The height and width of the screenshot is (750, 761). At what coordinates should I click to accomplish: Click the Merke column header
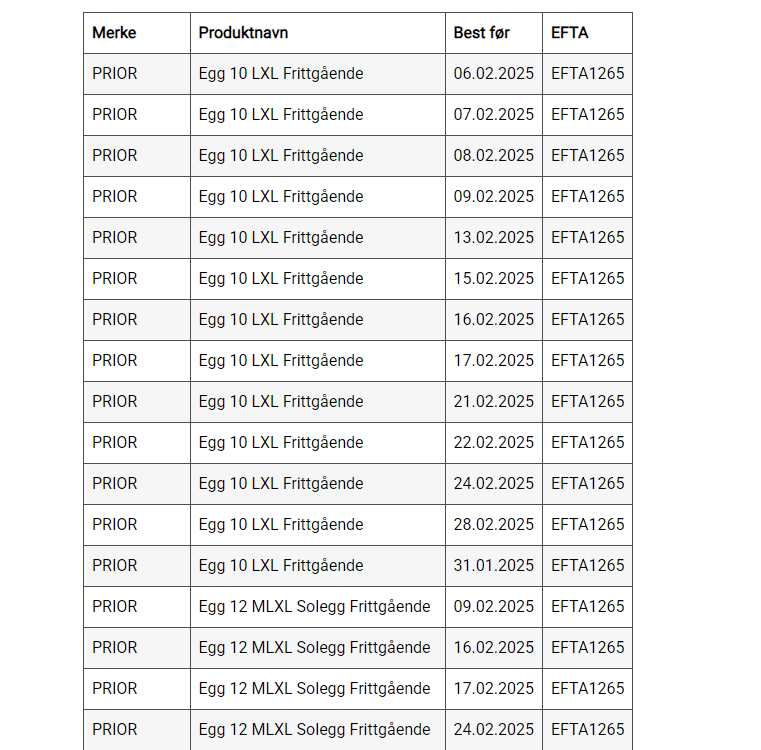(x=114, y=33)
